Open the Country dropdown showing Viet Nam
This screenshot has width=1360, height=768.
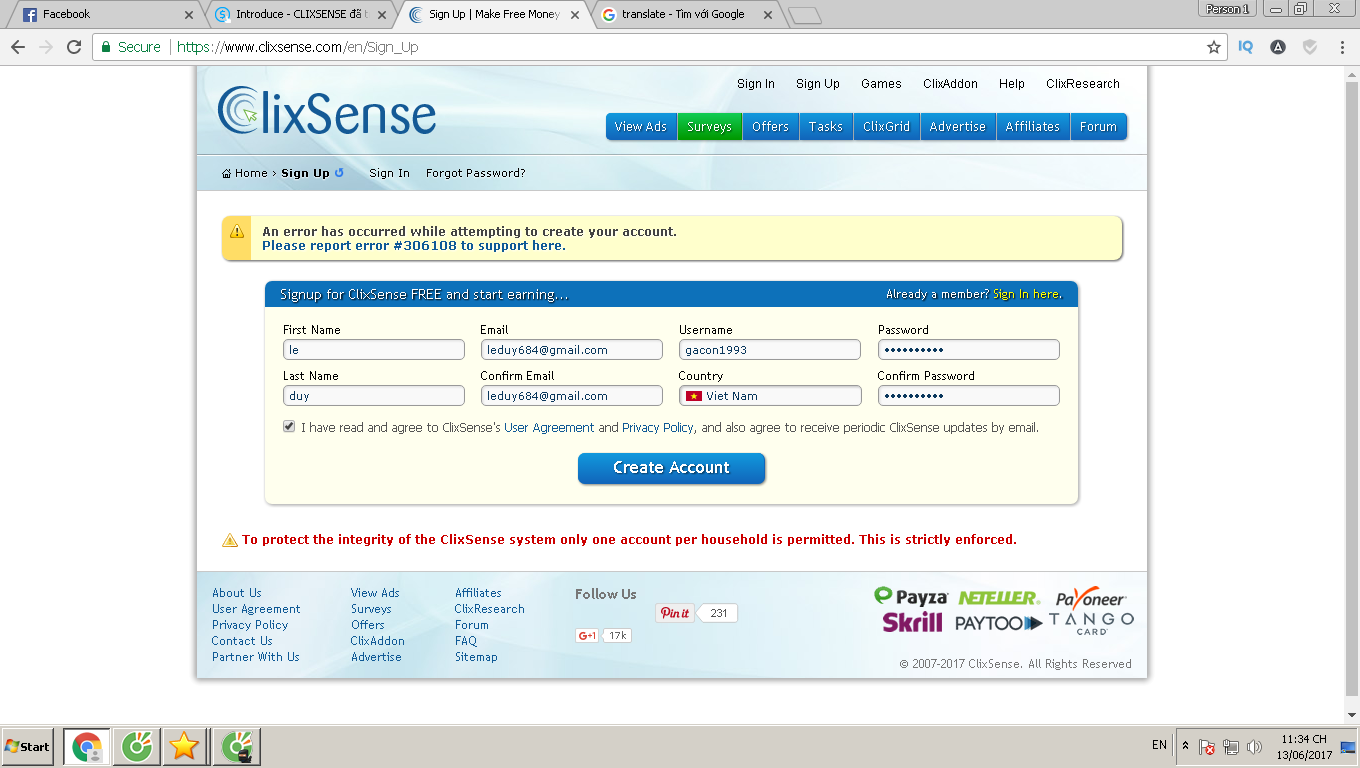click(770, 396)
